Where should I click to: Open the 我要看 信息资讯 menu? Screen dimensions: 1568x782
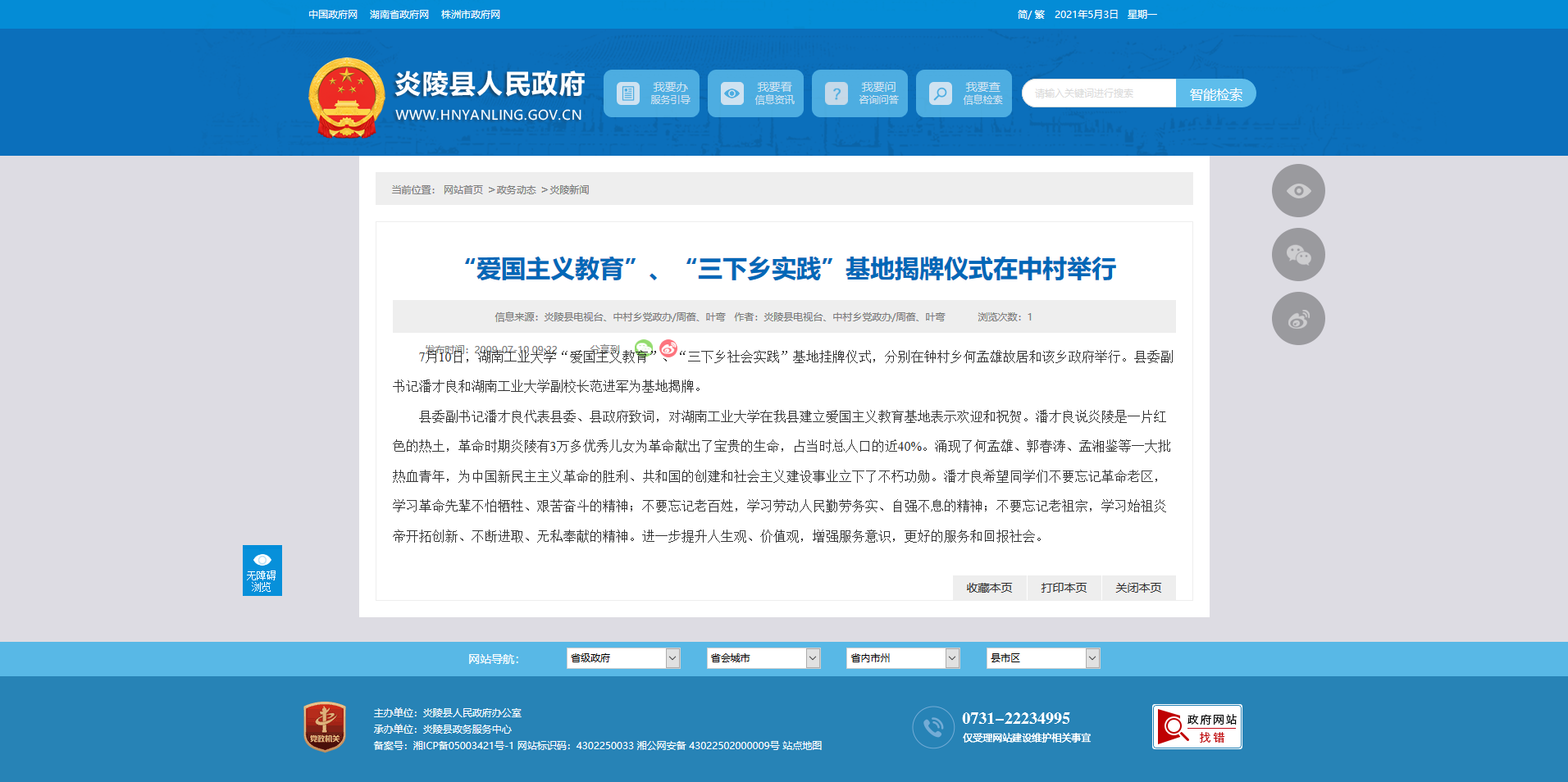point(755,93)
